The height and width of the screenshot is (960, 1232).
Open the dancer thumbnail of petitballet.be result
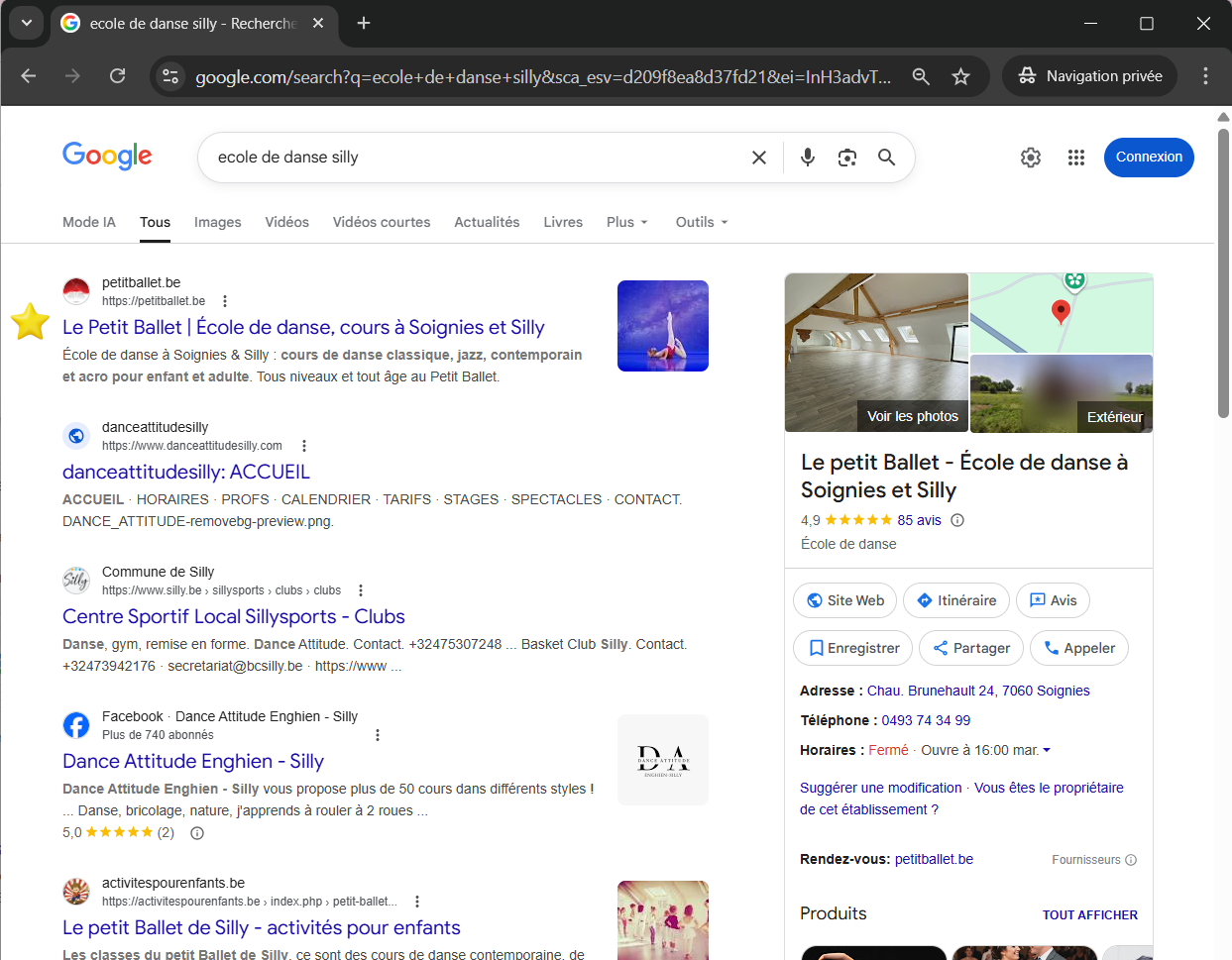tap(663, 326)
